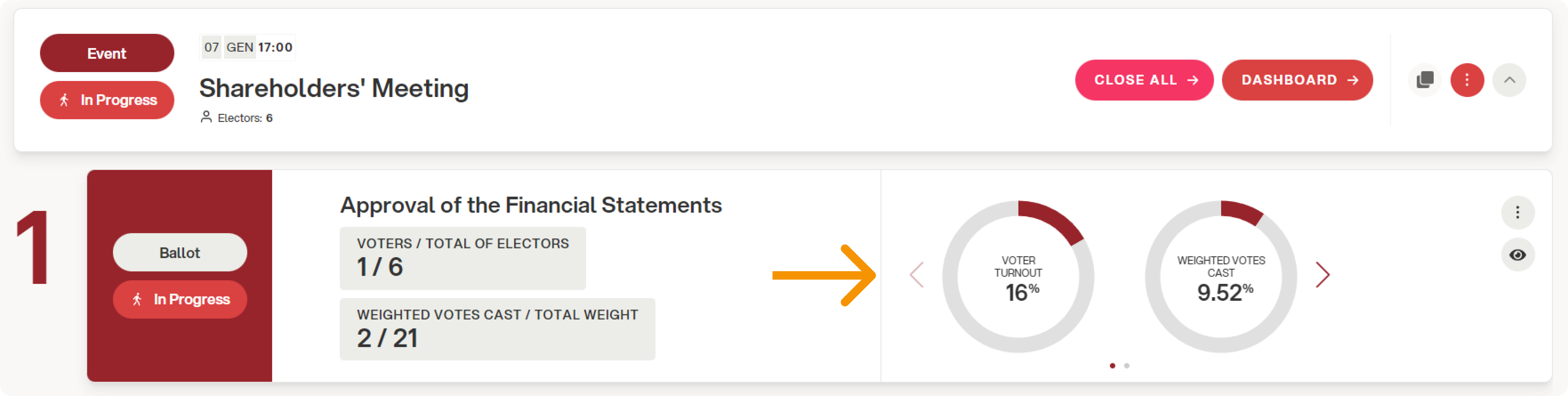Go to previous chart slide arrow
The width and height of the screenshot is (1568, 396).
(x=917, y=275)
